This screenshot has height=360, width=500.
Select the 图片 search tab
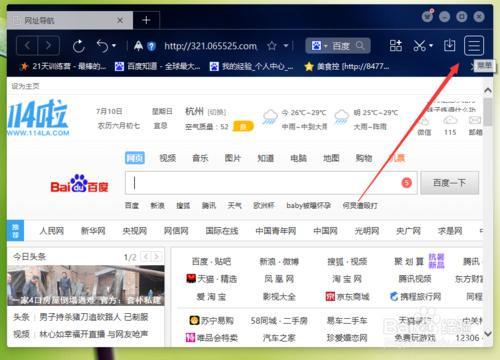233,158
